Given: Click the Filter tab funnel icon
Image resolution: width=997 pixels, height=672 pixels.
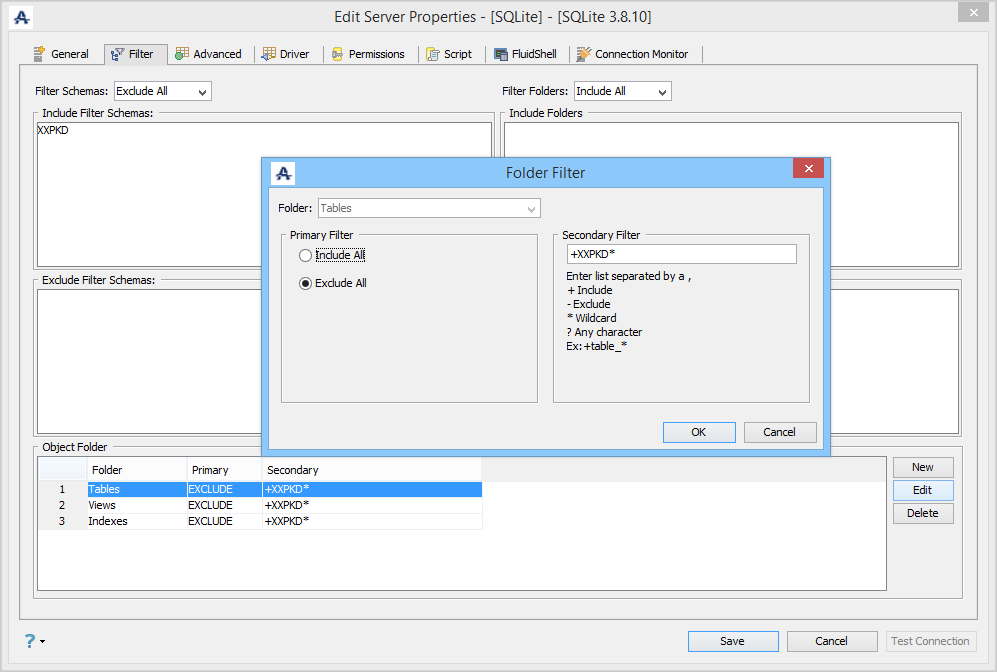Looking at the screenshot, I should click(118, 55).
